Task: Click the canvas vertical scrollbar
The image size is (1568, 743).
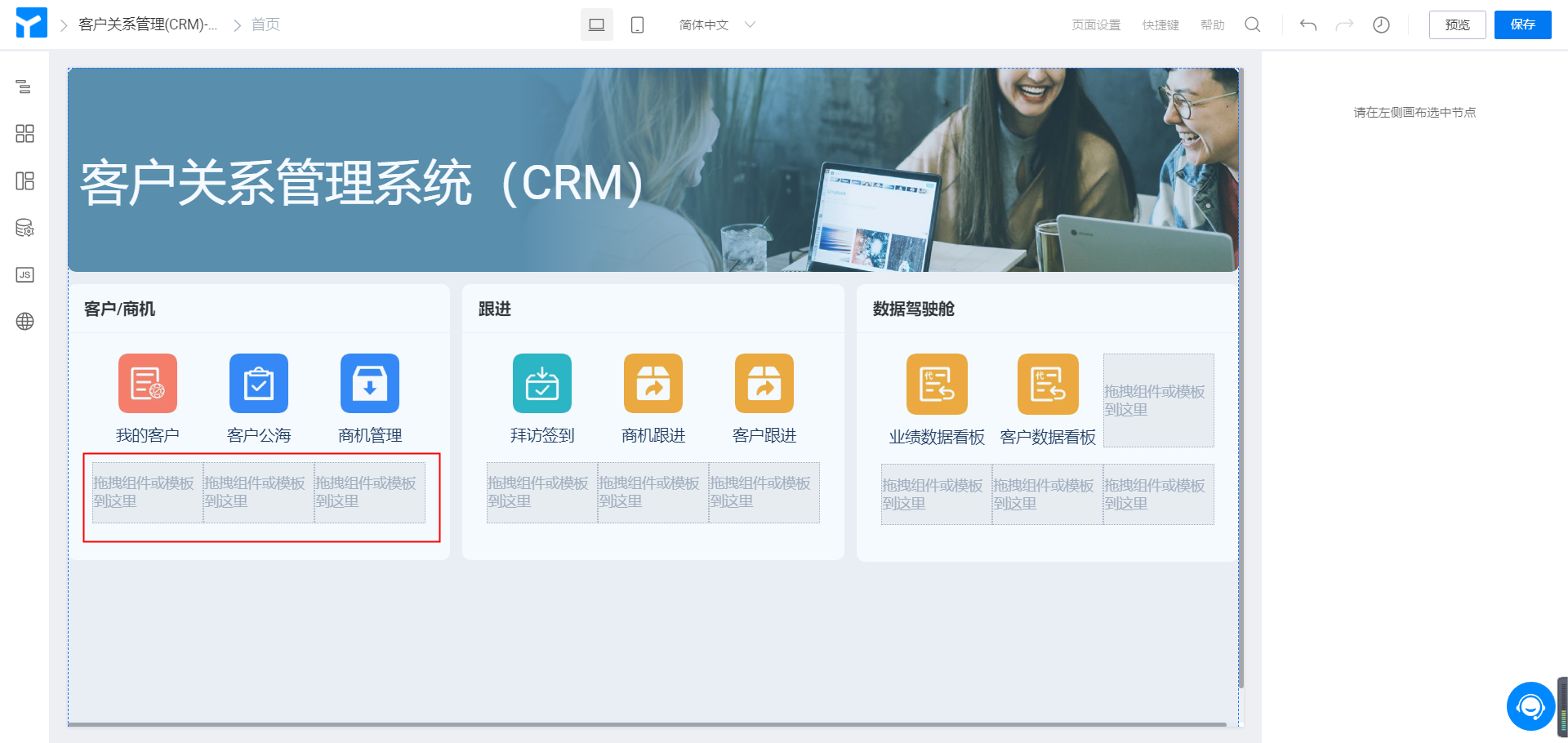Action: (x=1241, y=379)
